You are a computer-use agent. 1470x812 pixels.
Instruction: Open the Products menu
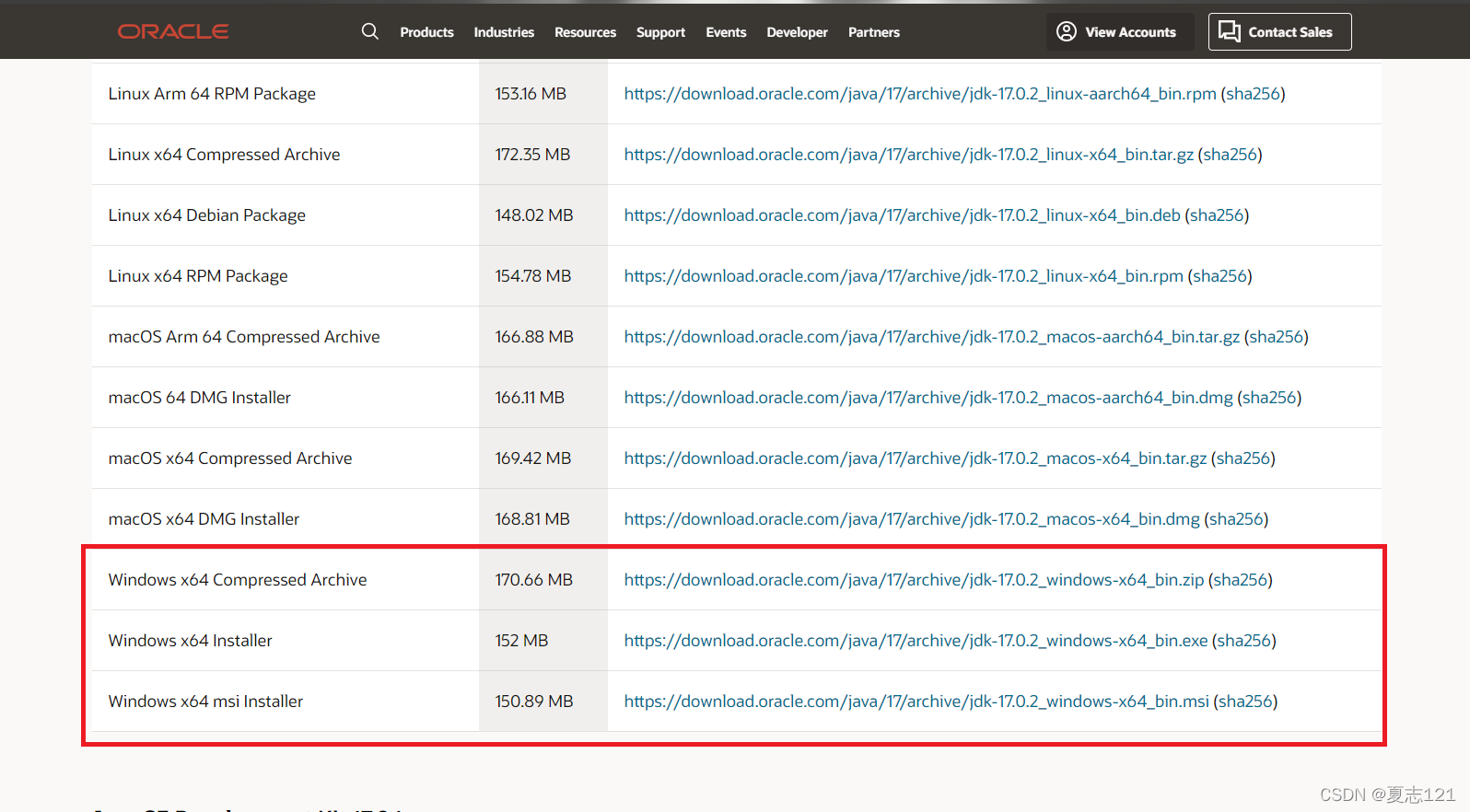point(426,32)
